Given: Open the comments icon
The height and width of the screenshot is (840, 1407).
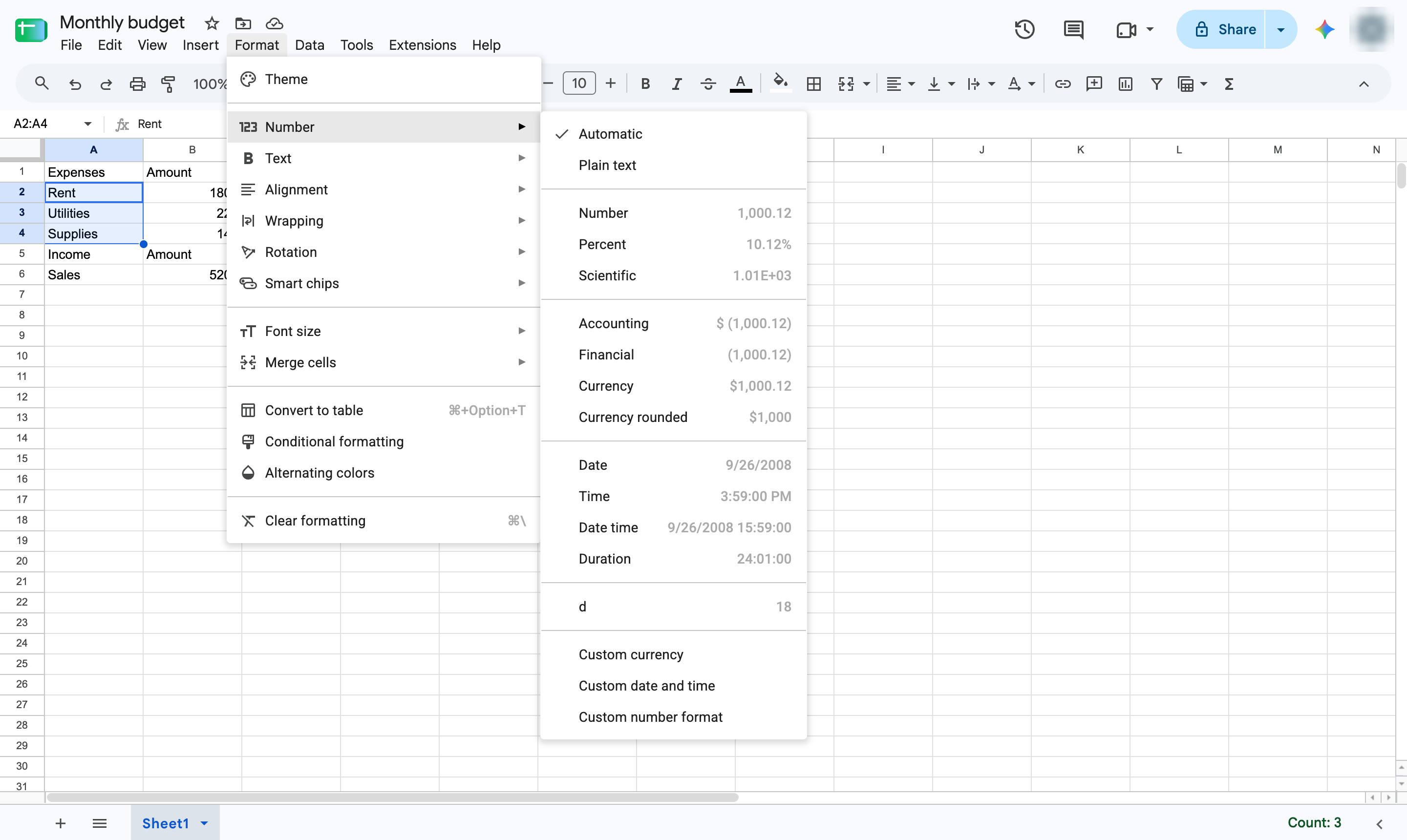Looking at the screenshot, I should point(1073,29).
